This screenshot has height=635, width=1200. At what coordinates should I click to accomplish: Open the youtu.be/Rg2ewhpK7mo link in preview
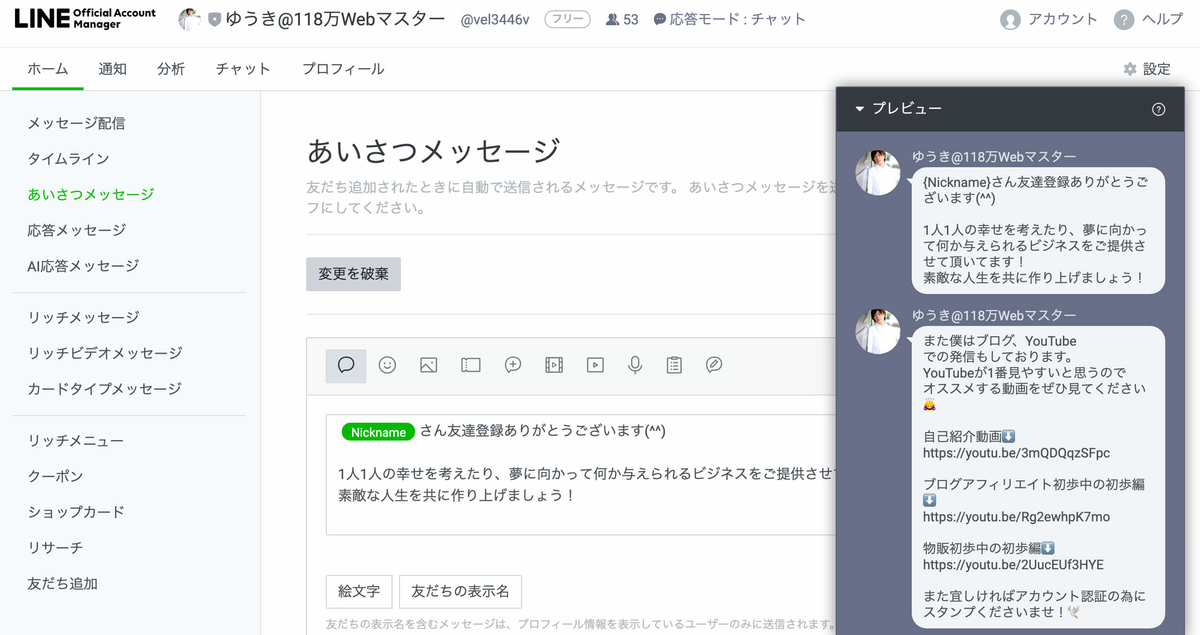[1016, 517]
